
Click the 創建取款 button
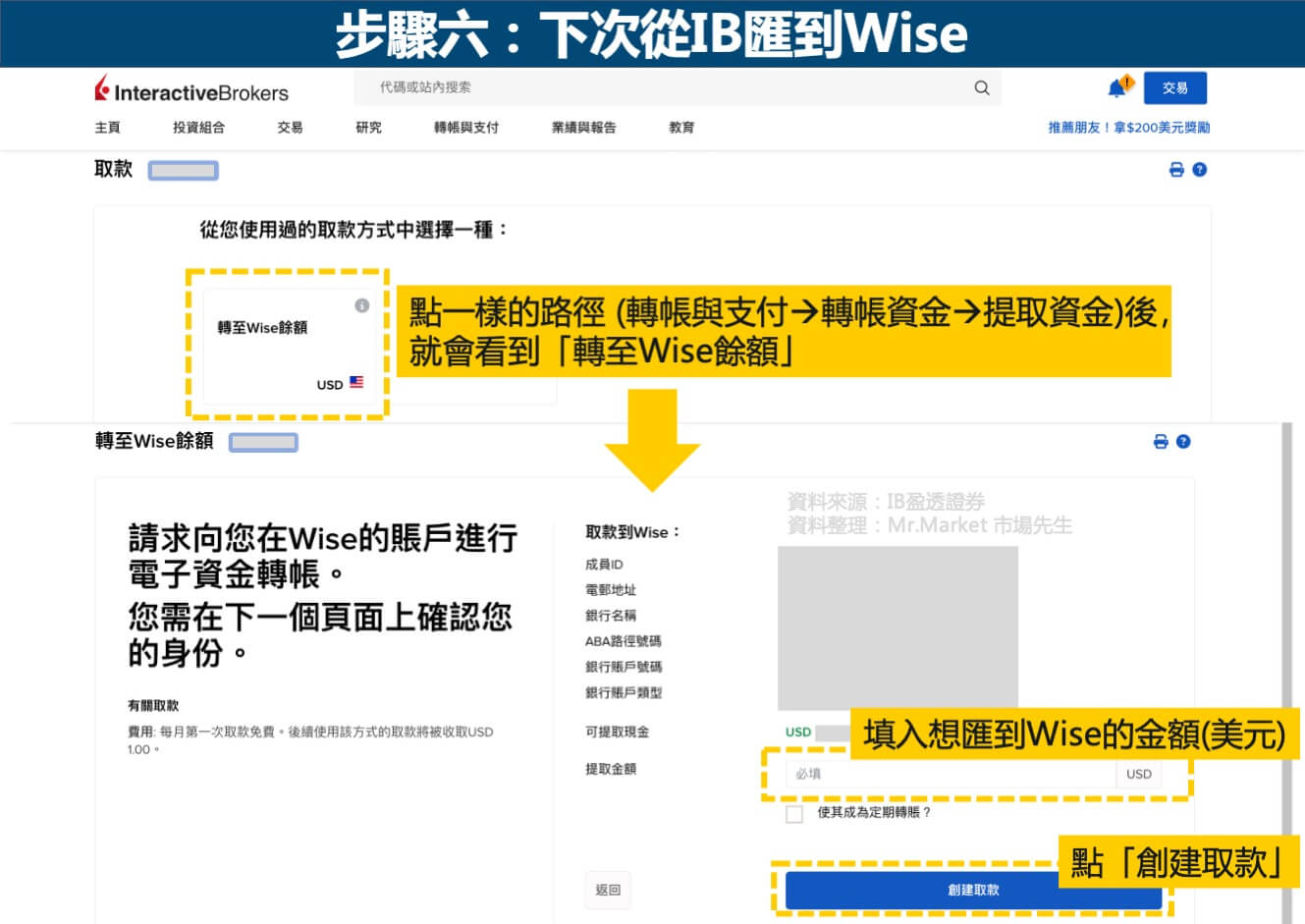click(x=973, y=890)
